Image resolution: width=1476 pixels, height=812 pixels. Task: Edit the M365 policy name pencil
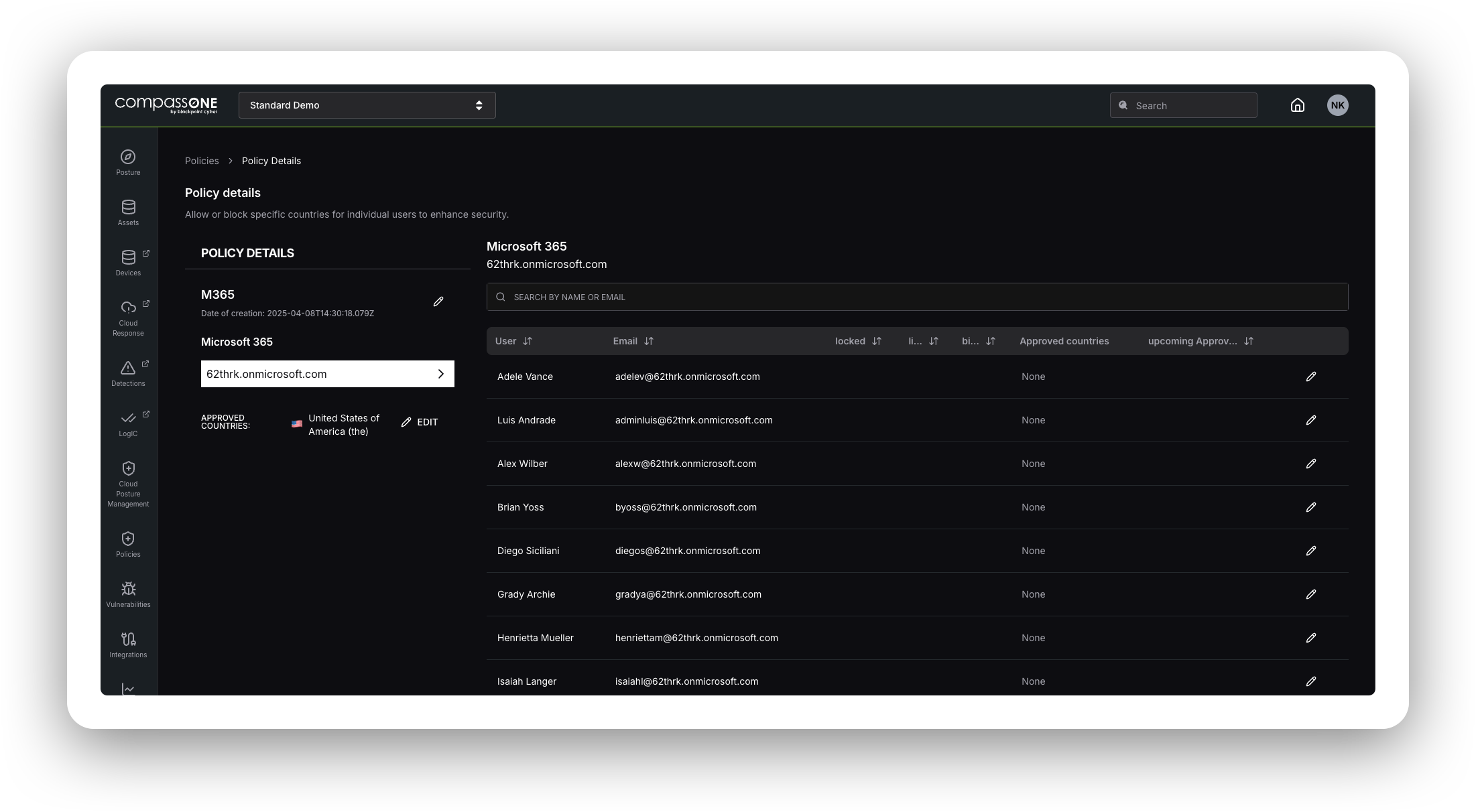click(438, 301)
